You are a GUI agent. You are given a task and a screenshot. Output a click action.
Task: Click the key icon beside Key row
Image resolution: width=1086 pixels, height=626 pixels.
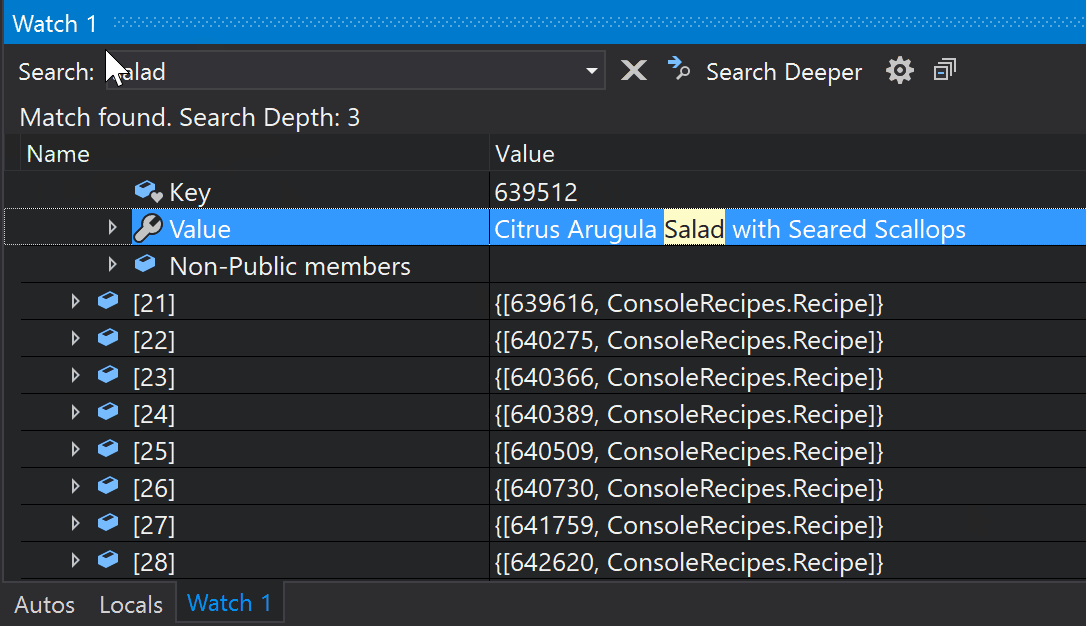click(148, 191)
